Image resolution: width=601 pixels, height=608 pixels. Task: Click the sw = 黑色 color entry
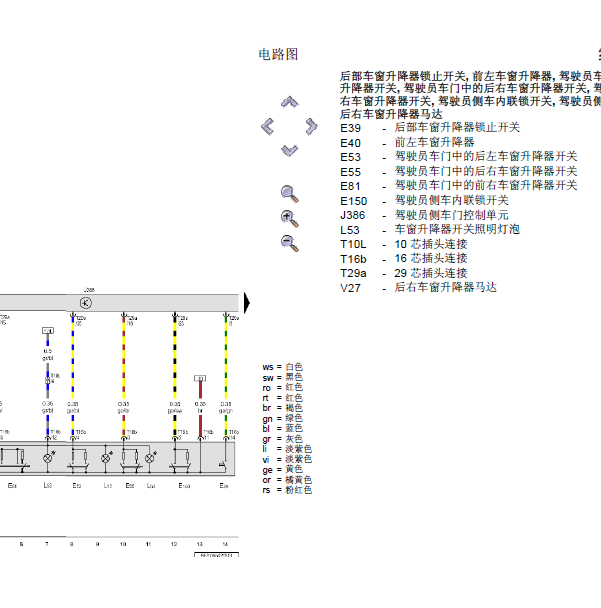coord(283,377)
